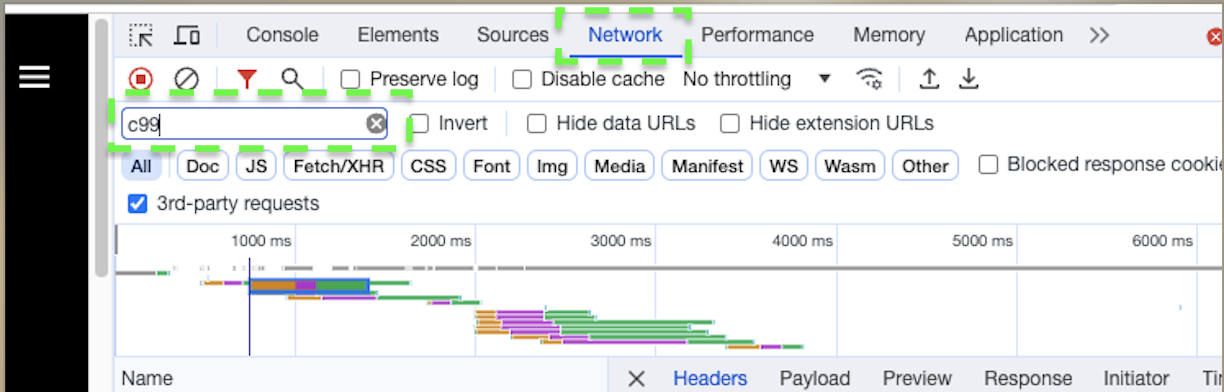The image size is (1224, 392).
Task: Select the All request type filter
Action: (x=141, y=166)
